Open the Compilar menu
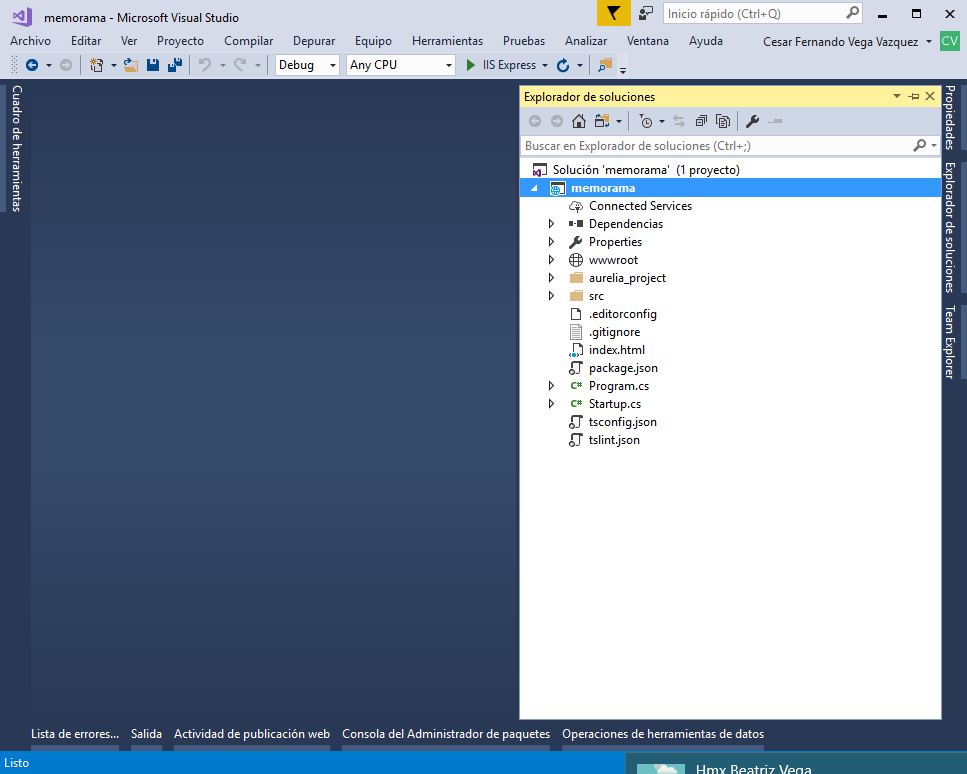The width and height of the screenshot is (967, 774). coord(249,41)
